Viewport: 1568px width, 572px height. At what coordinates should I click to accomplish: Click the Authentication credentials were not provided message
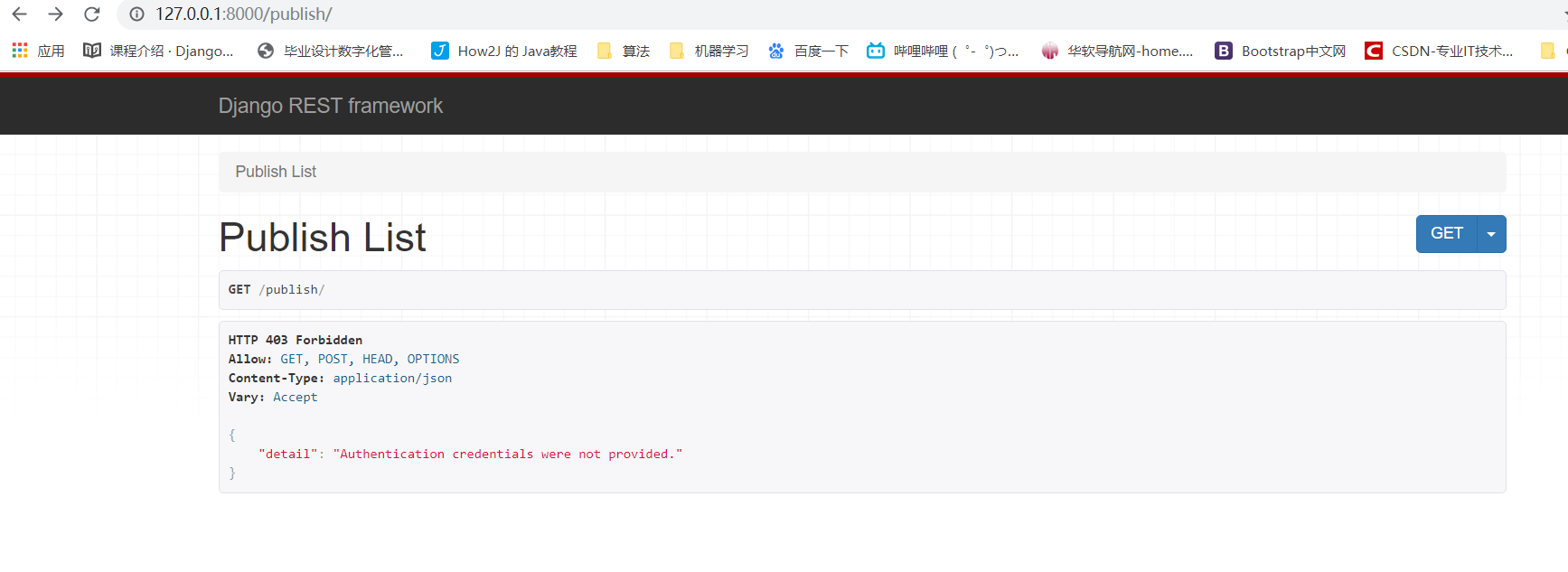tap(508, 454)
